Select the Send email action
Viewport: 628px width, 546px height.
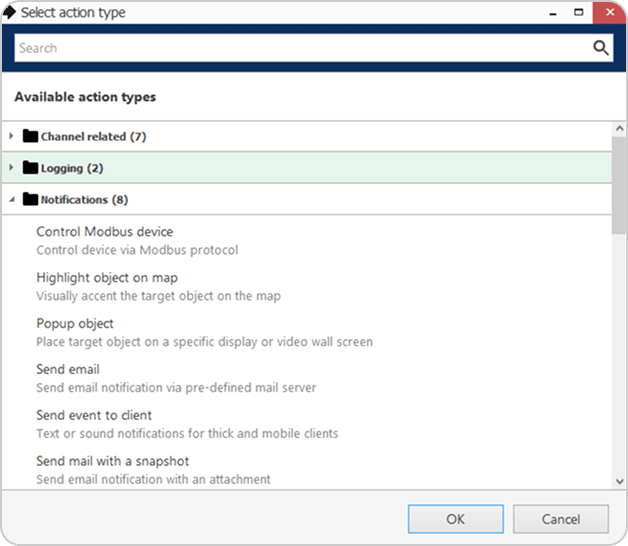pyautogui.click(x=68, y=370)
